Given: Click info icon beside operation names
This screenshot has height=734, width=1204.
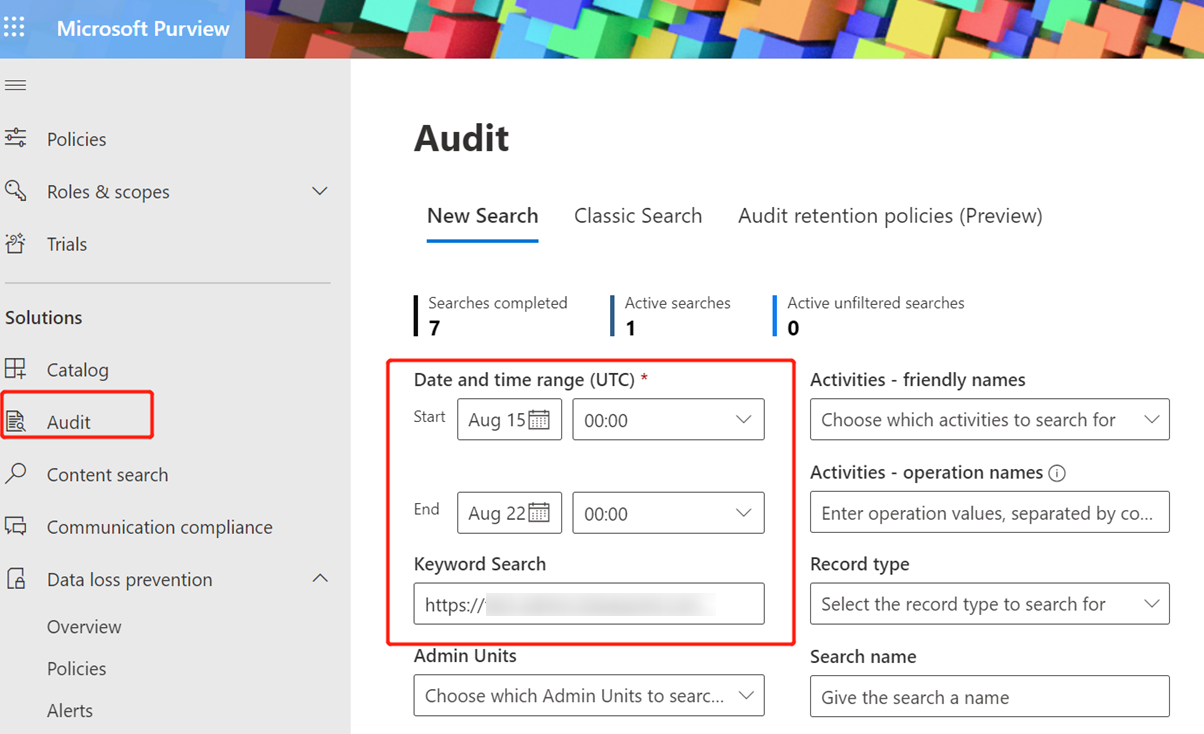Looking at the screenshot, I should click(x=1057, y=473).
